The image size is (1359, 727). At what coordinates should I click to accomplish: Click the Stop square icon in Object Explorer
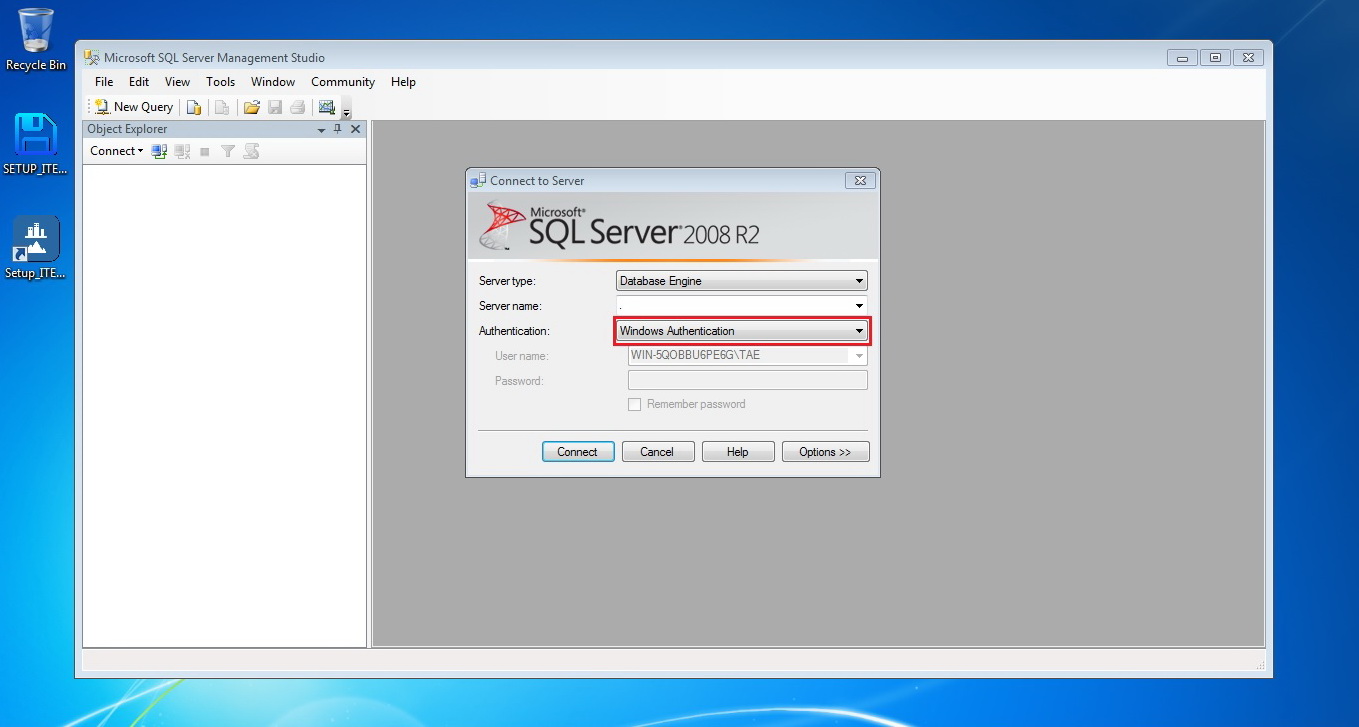pos(205,151)
